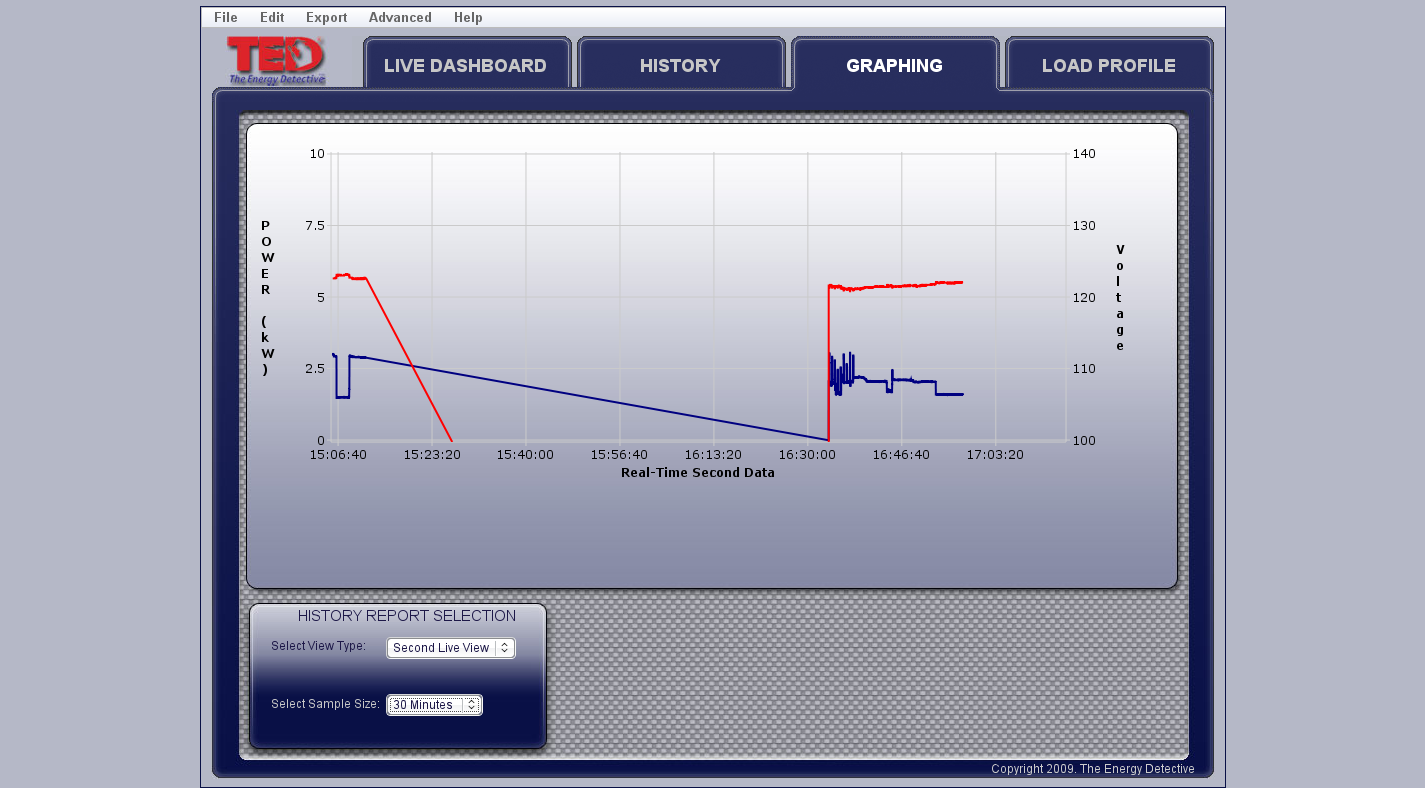Click the Copyright 2009 Energy Detective text
1425x788 pixels.
(1092, 769)
